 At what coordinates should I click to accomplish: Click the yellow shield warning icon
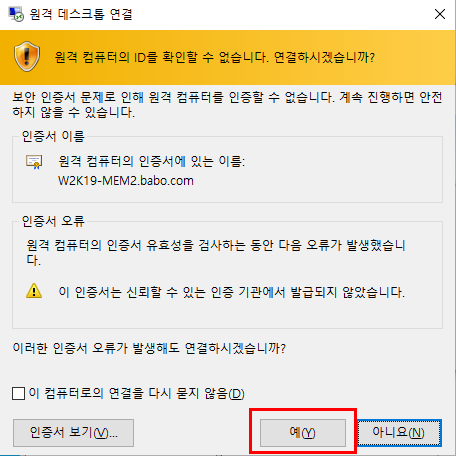click(27, 56)
